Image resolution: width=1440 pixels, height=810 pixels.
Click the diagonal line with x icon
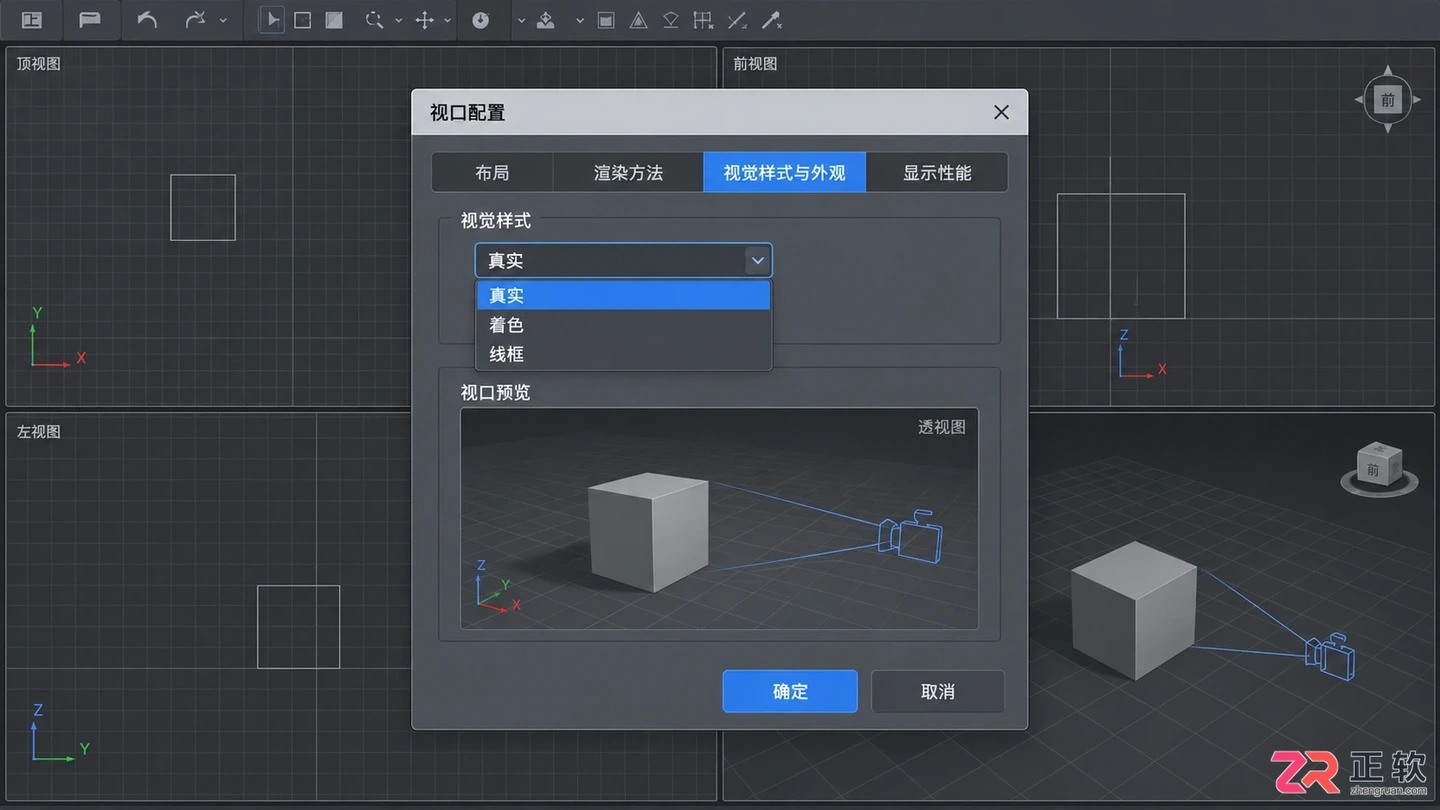tap(737, 20)
